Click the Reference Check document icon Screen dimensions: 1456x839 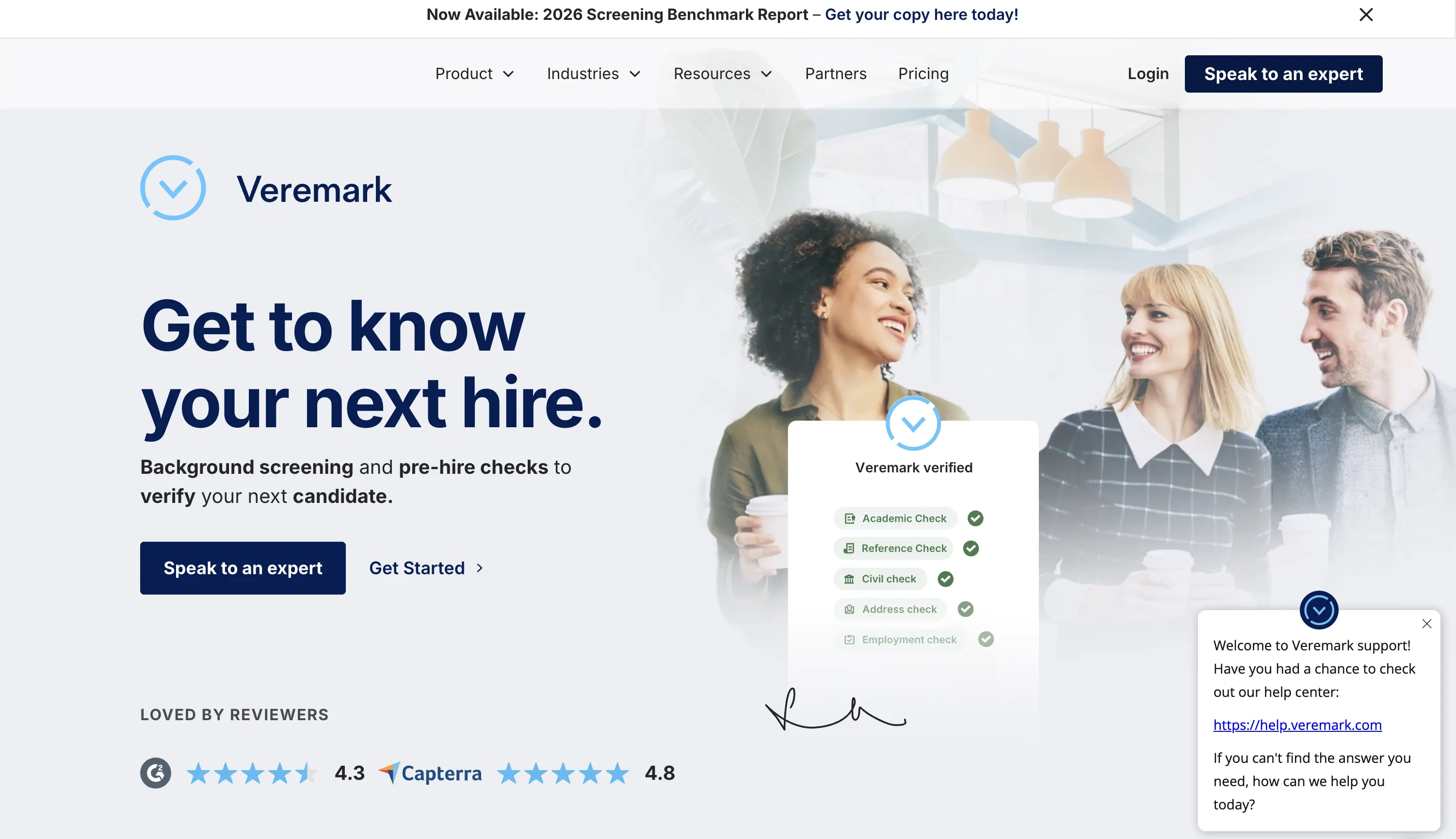849,548
